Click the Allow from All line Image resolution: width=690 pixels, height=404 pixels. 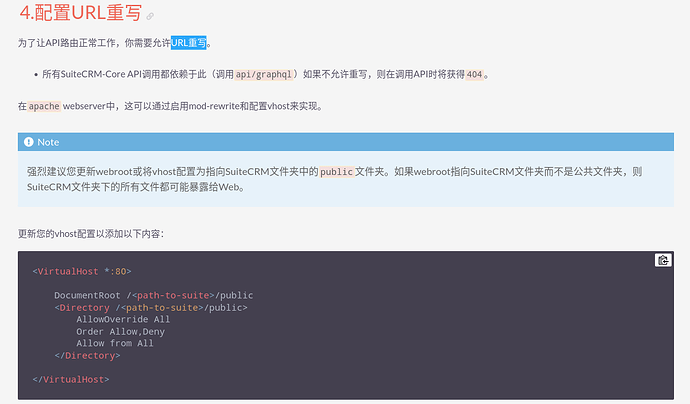click(115, 343)
